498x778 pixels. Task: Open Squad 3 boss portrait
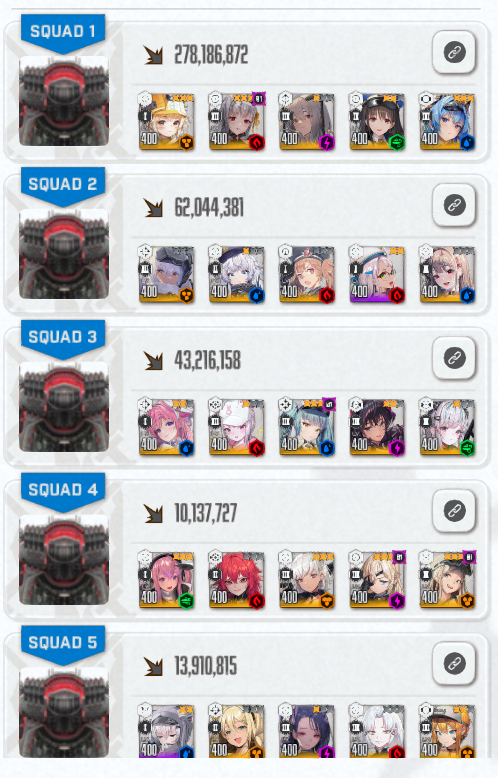click(x=64, y=406)
